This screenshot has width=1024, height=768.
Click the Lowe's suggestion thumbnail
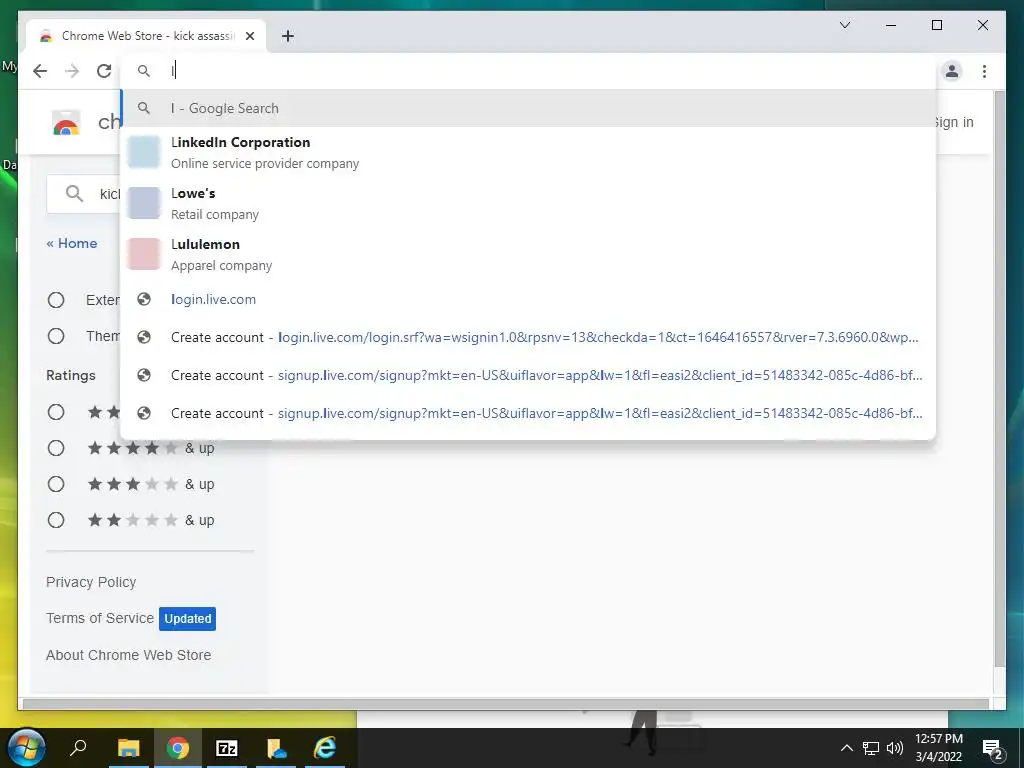pyautogui.click(x=144, y=202)
